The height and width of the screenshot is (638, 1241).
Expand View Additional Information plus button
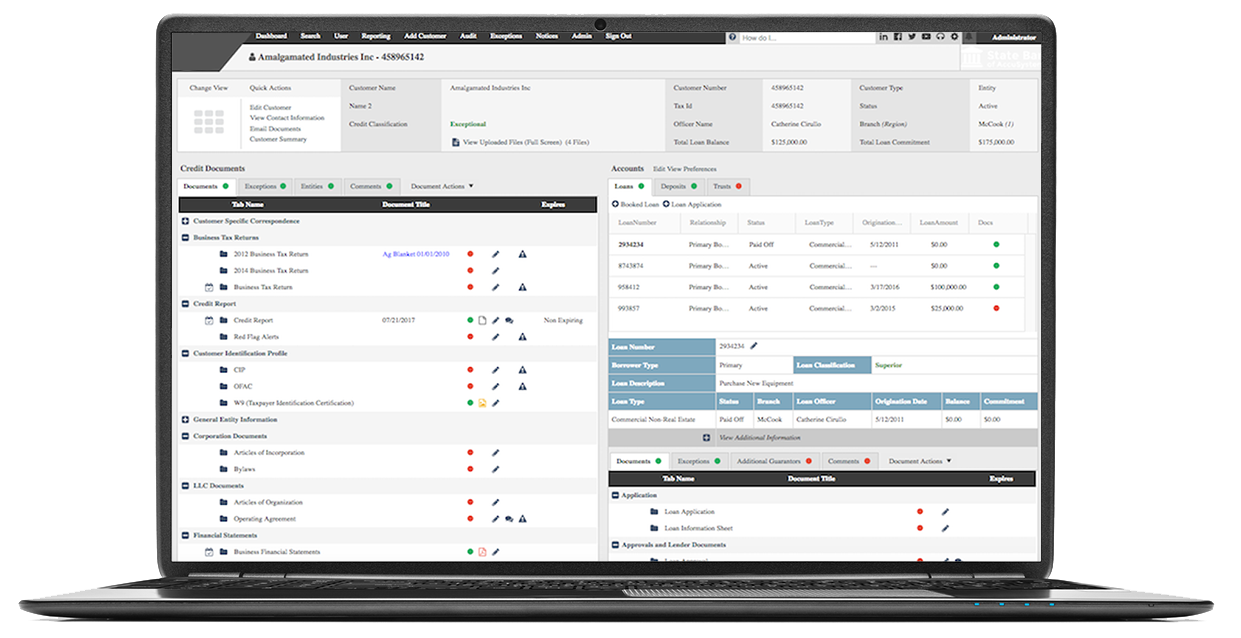pyautogui.click(x=706, y=438)
